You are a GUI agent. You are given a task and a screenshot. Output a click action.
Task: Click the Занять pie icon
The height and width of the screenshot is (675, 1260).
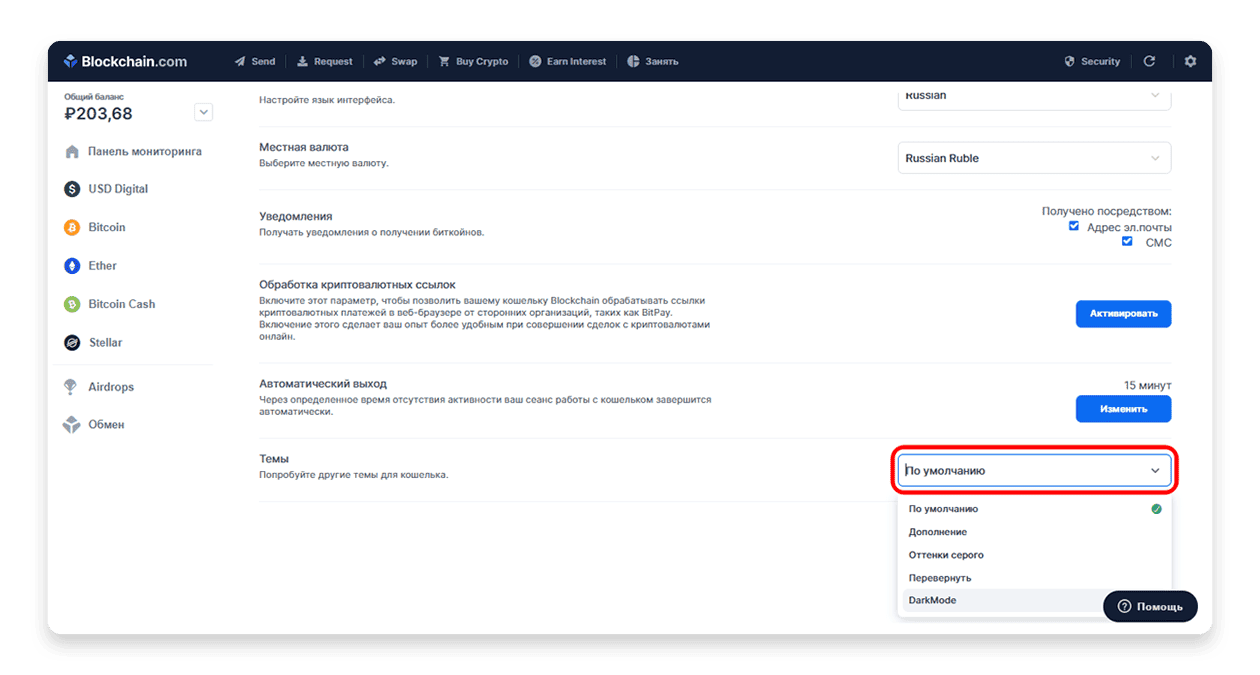coord(633,61)
